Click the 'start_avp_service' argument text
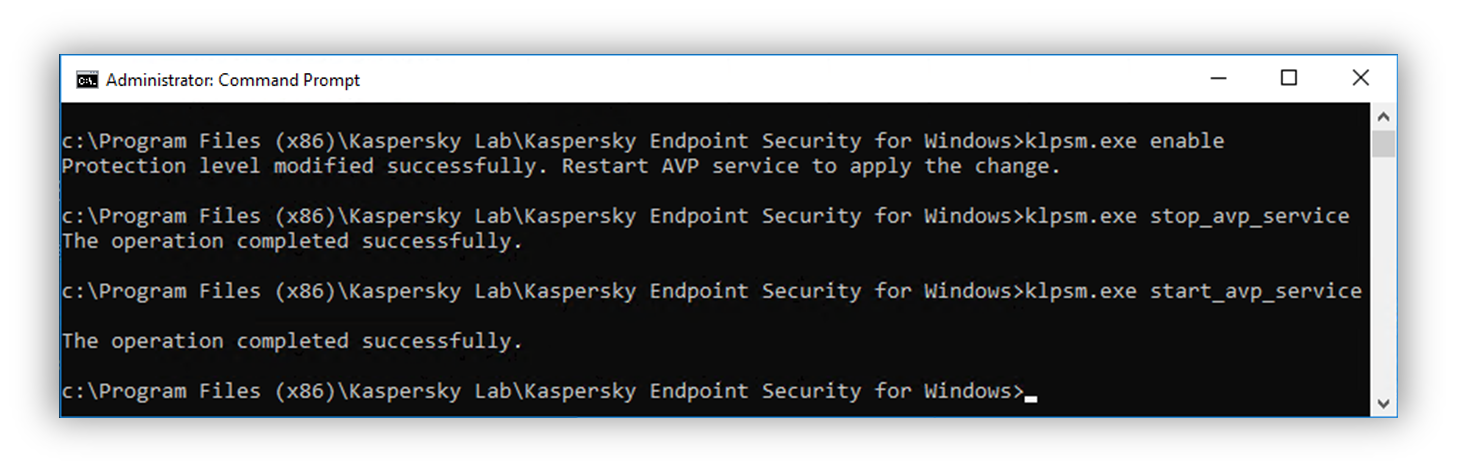The height and width of the screenshot is (472, 1457). [1255, 291]
